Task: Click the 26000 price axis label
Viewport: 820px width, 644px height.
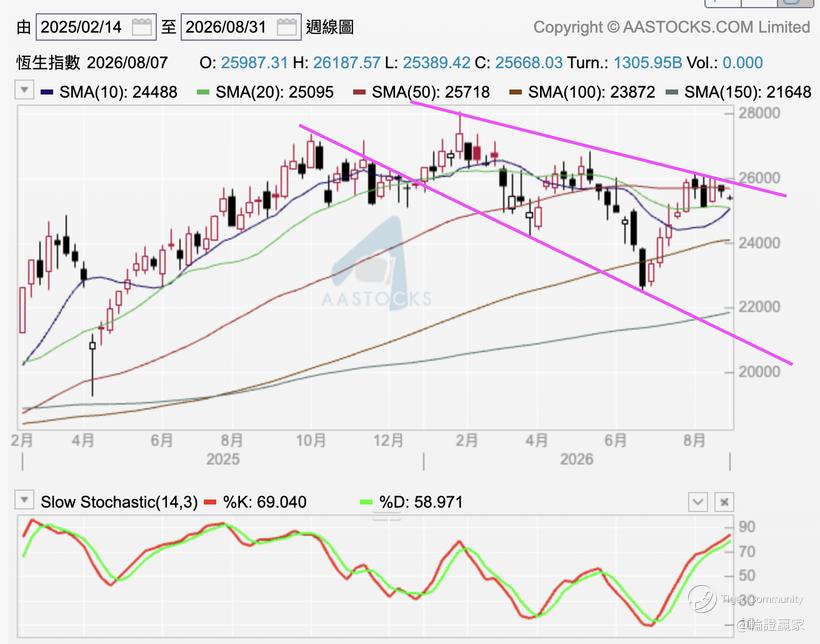Action: (x=759, y=178)
